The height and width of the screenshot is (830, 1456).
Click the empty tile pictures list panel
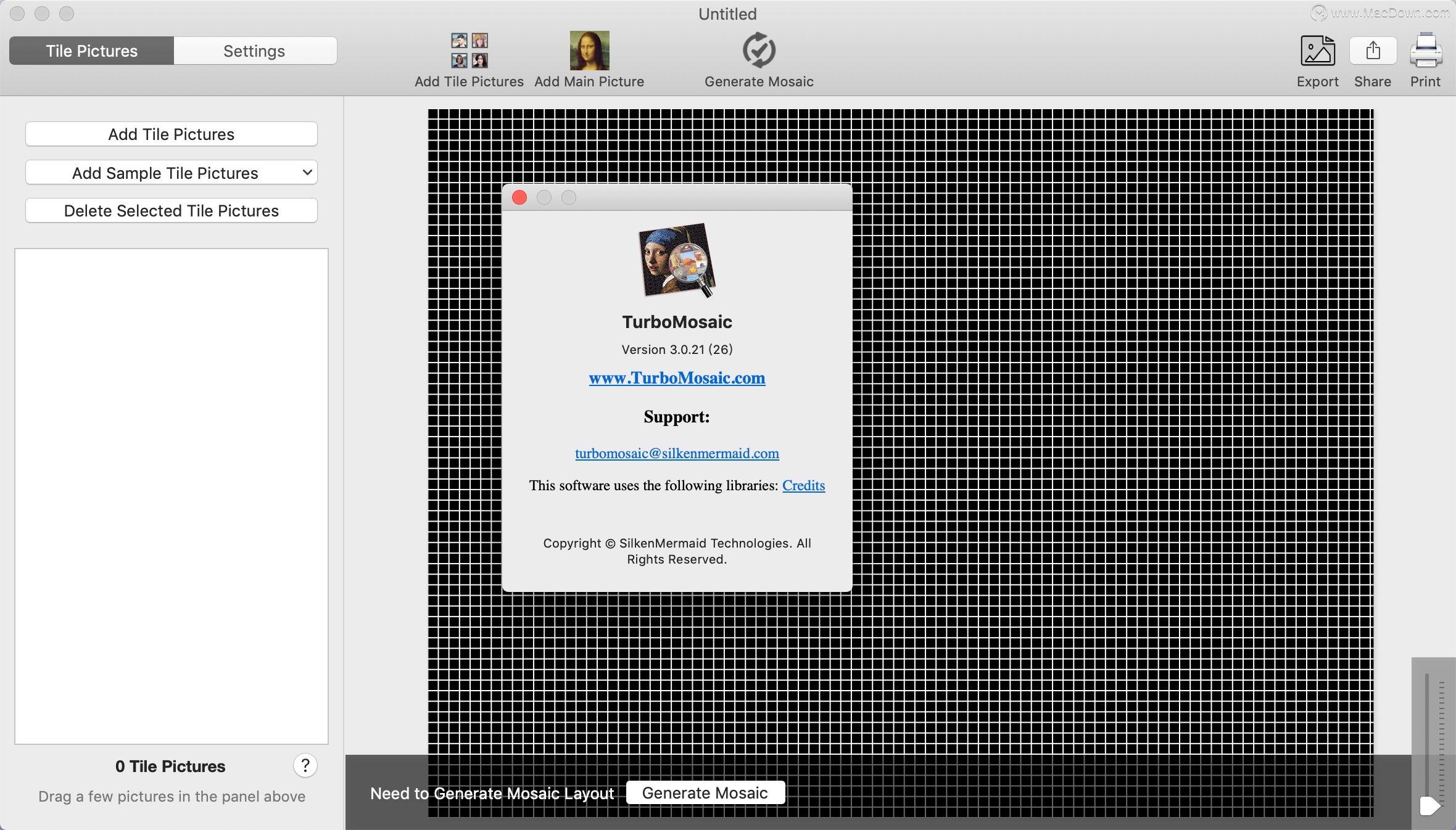coord(172,496)
